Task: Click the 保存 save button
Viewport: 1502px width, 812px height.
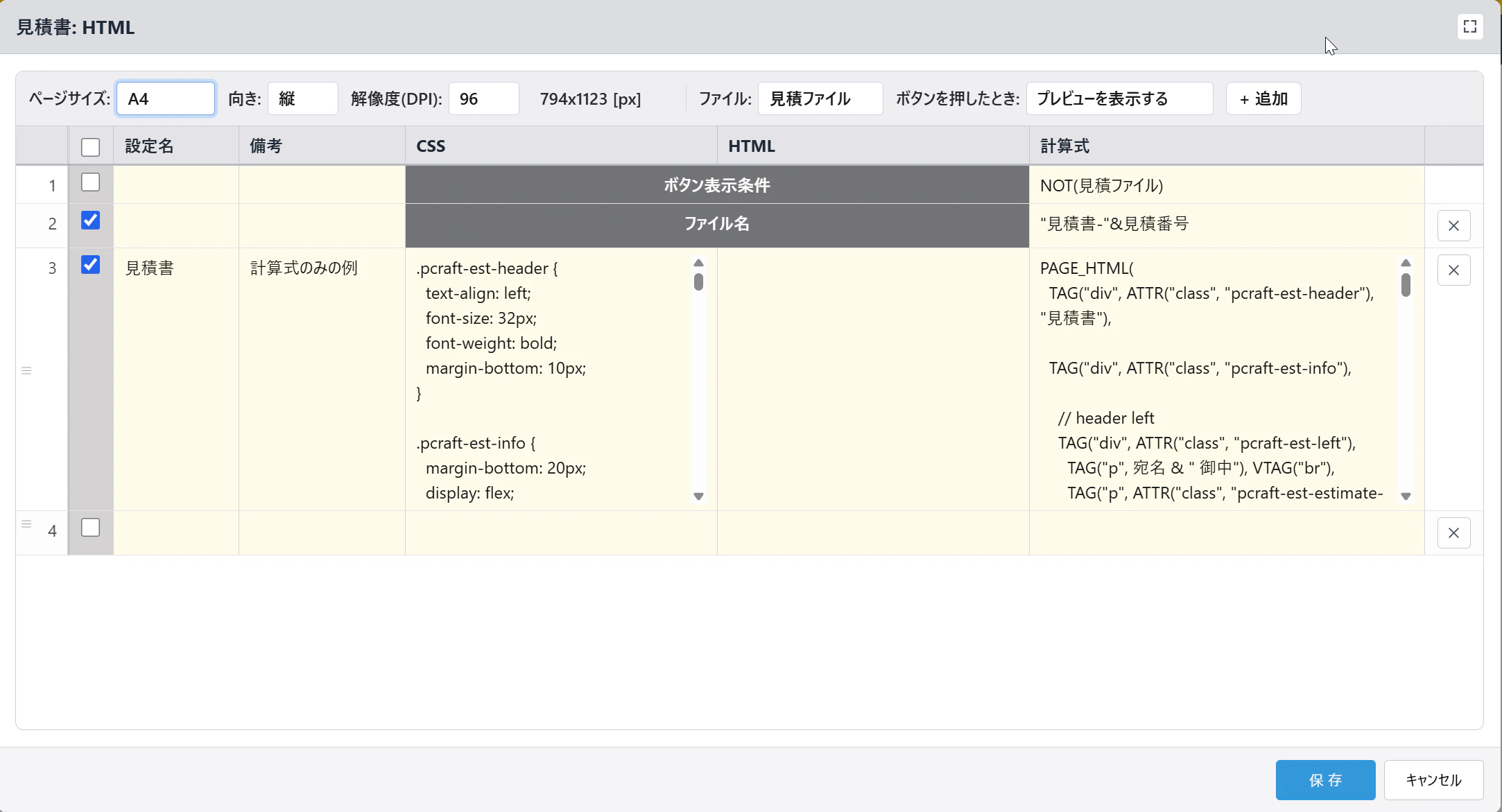Action: click(x=1325, y=780)
